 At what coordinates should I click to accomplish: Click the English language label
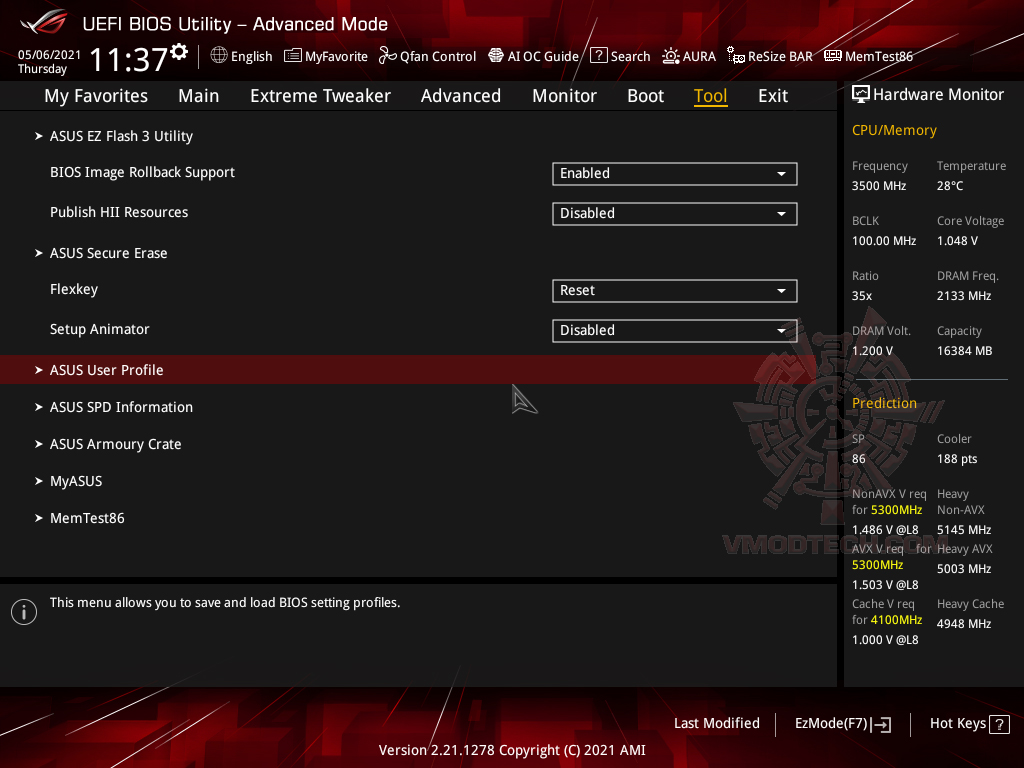click(x=251, y=57)
